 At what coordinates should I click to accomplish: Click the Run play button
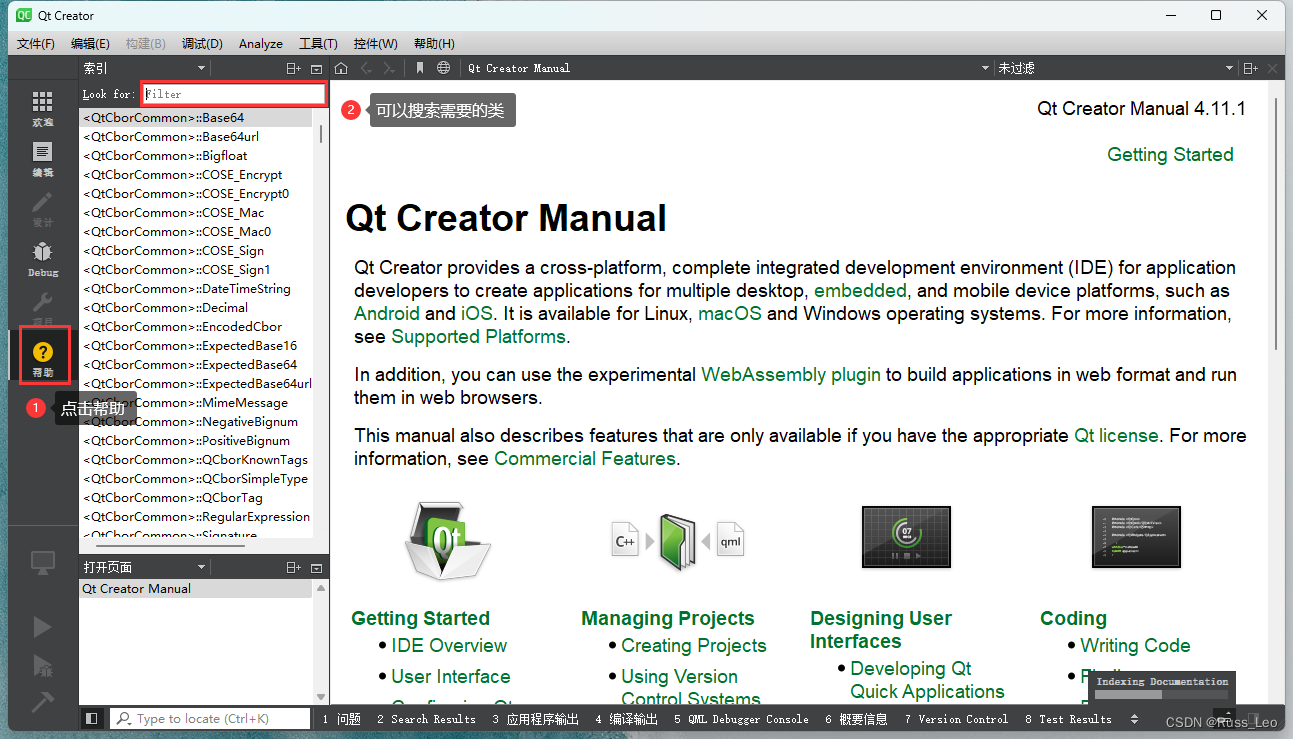coord(42,627)
